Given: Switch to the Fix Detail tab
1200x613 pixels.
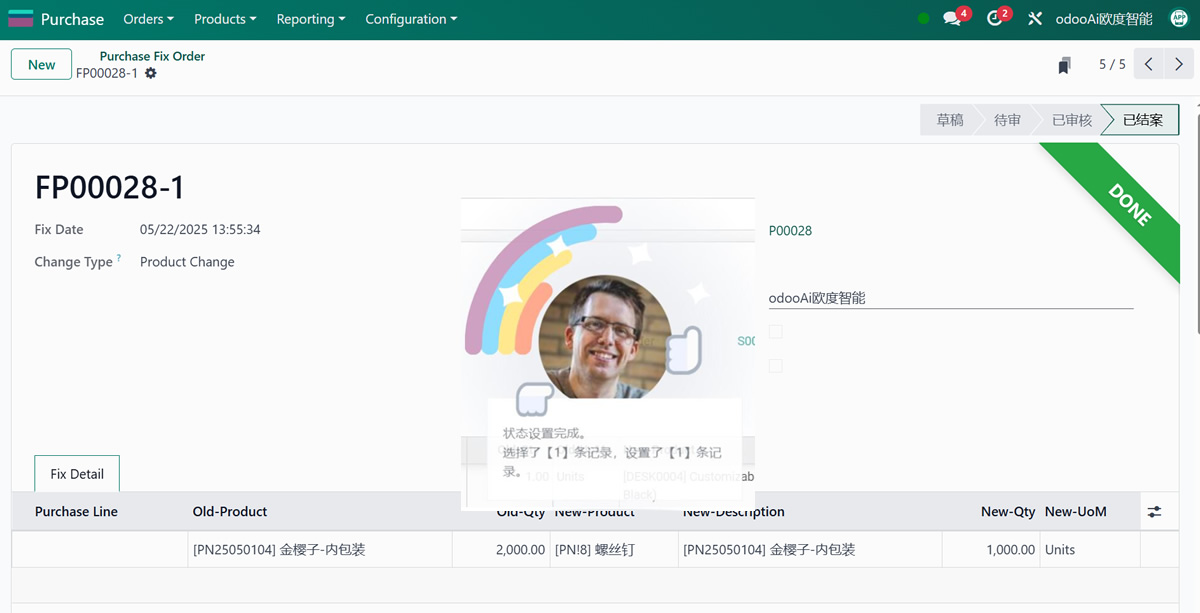Looking at the screenshot, I should [77, 474].
